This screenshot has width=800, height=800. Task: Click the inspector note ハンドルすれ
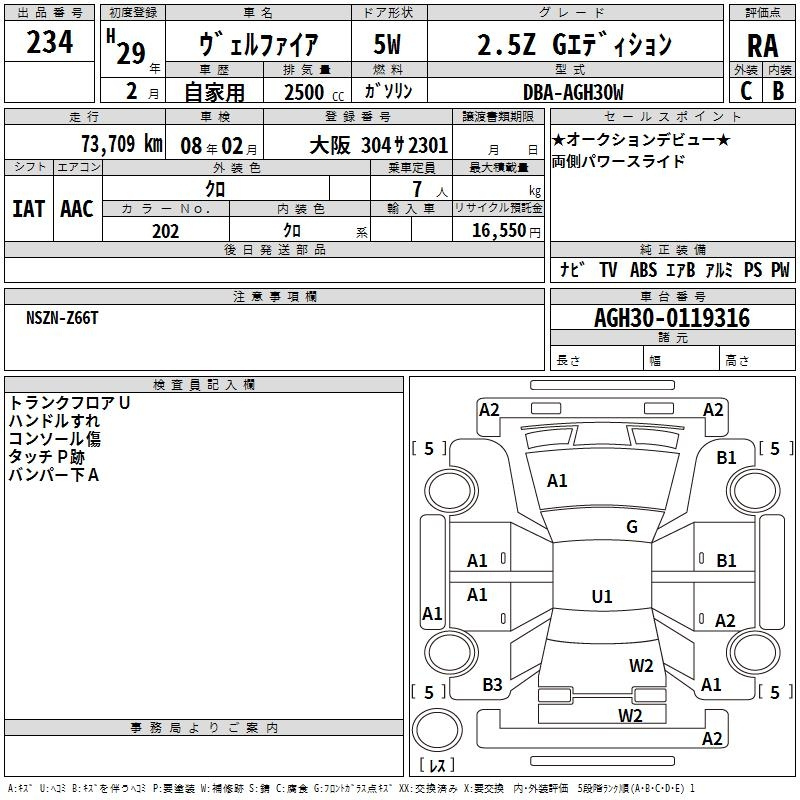54,421
